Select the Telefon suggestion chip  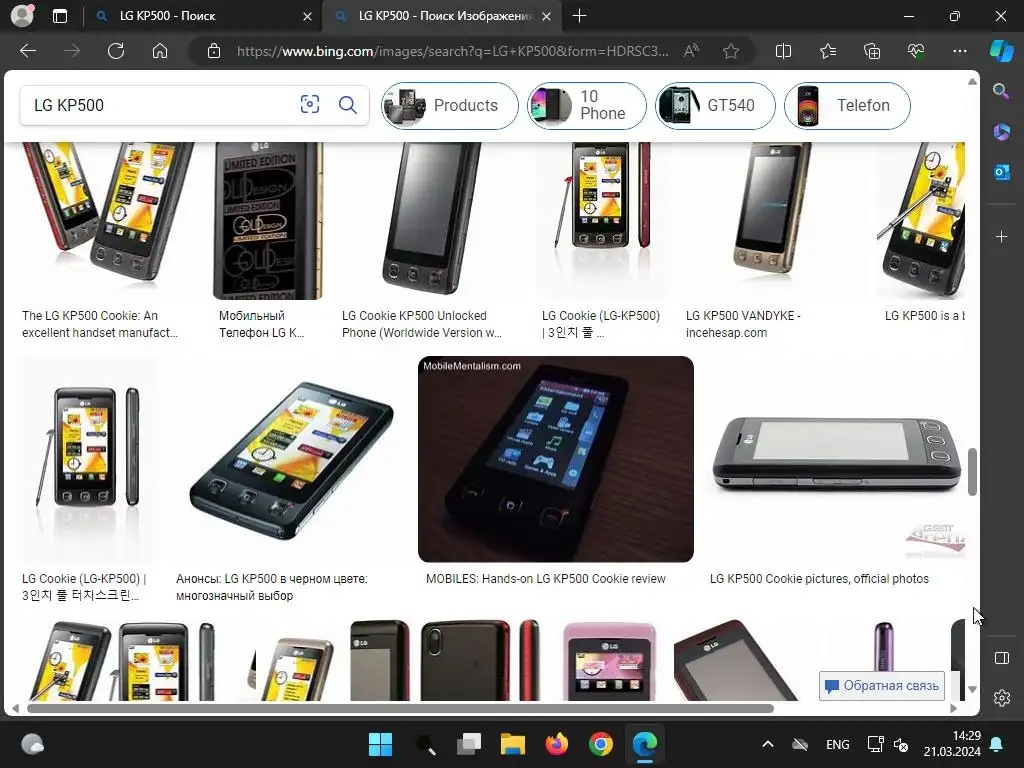847,106
